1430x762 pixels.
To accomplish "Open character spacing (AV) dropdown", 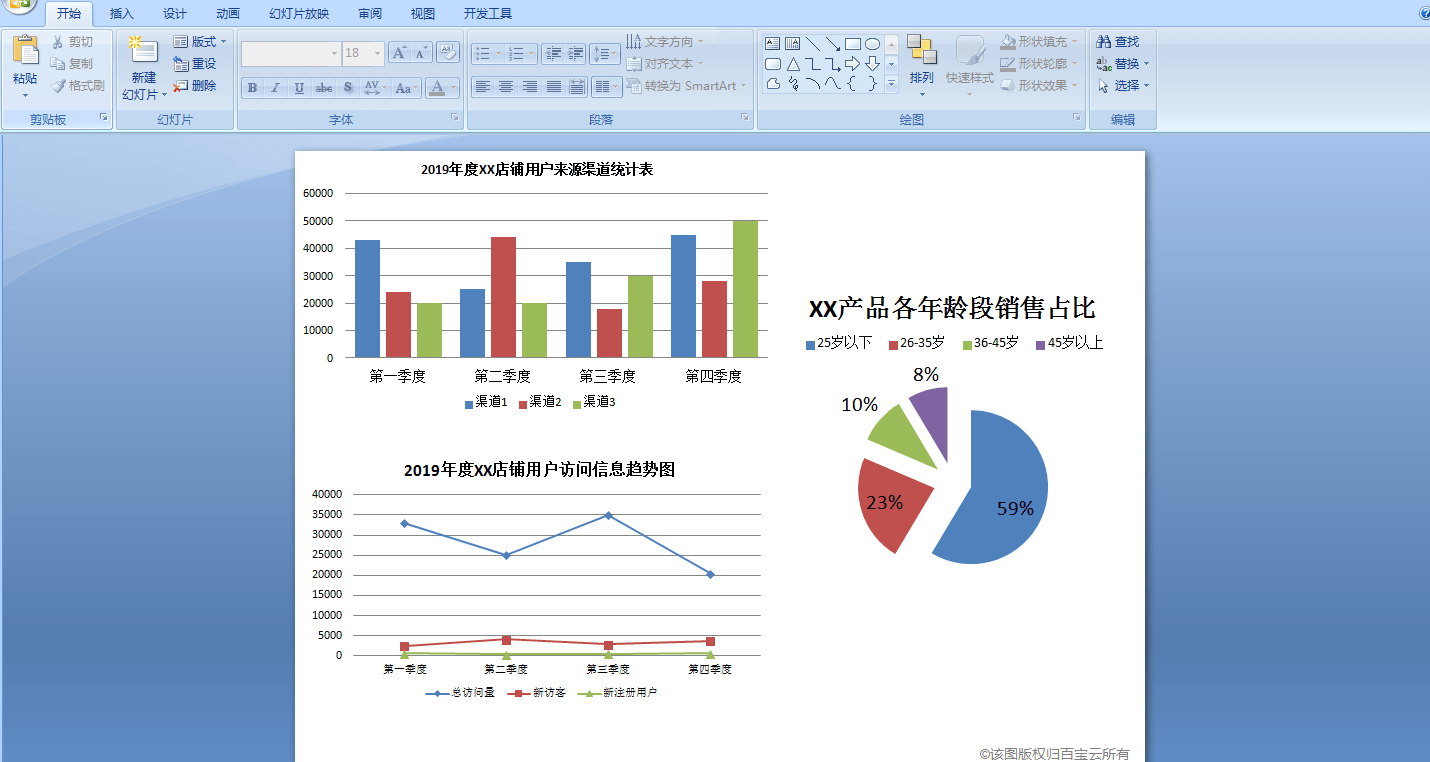I will pos(375,88).
